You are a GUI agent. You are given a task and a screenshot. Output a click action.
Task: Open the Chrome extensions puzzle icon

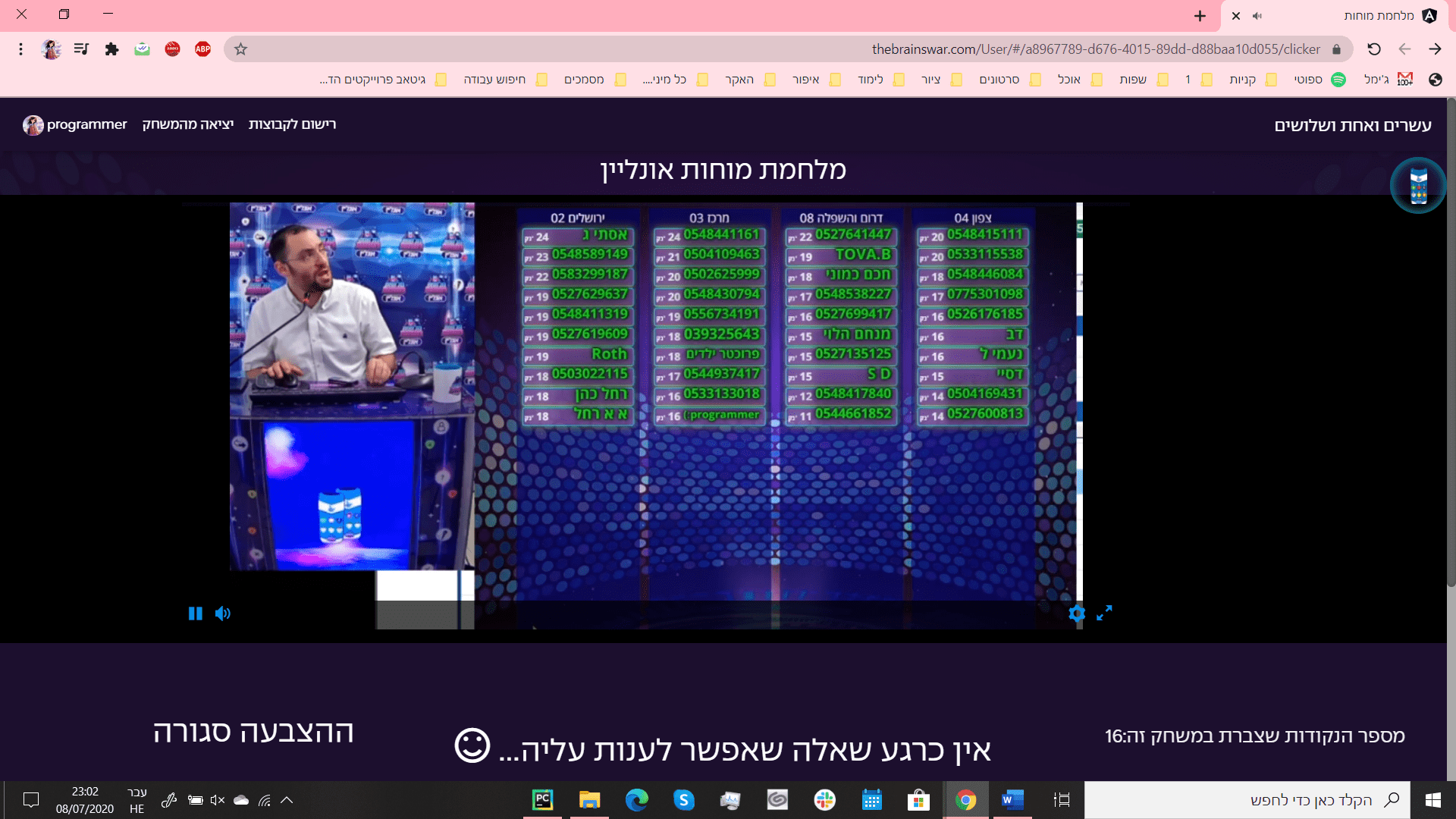112,49
